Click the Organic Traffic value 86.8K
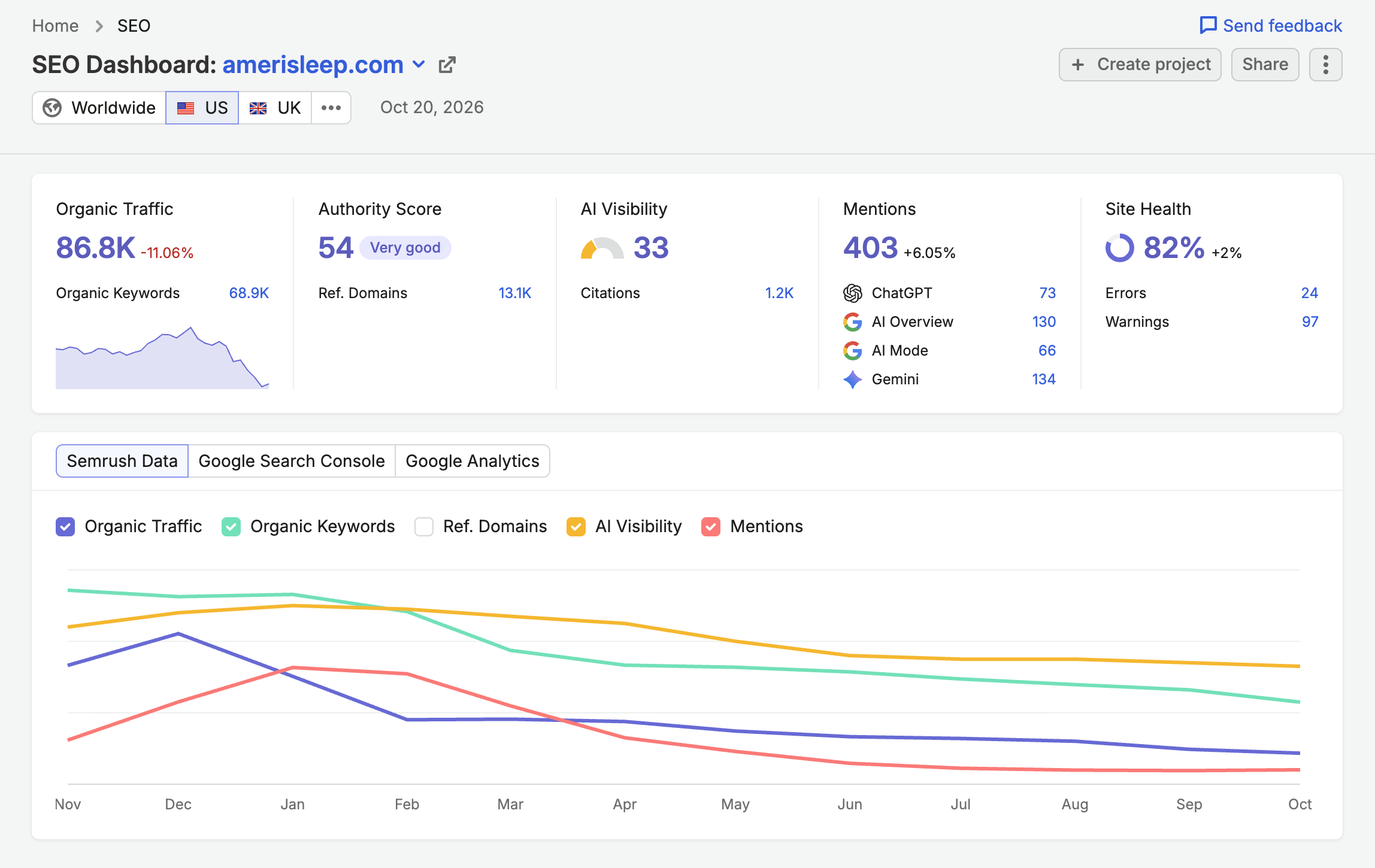This screenshot has width=1375, height=868. coord(96,248)
